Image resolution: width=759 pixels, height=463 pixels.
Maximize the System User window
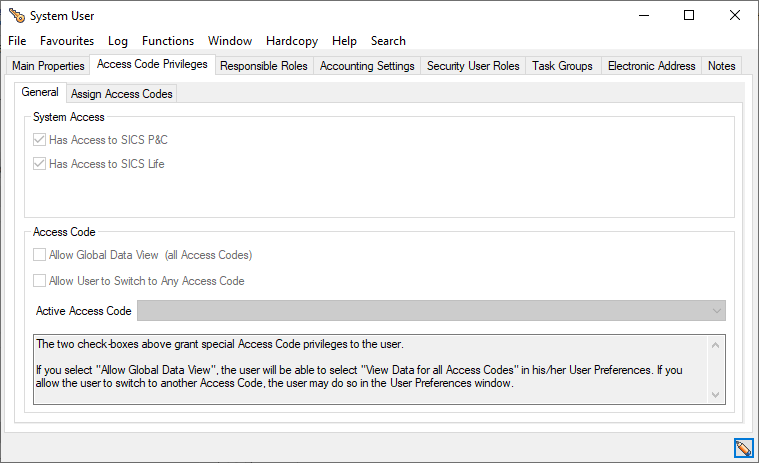click(689, 15)
